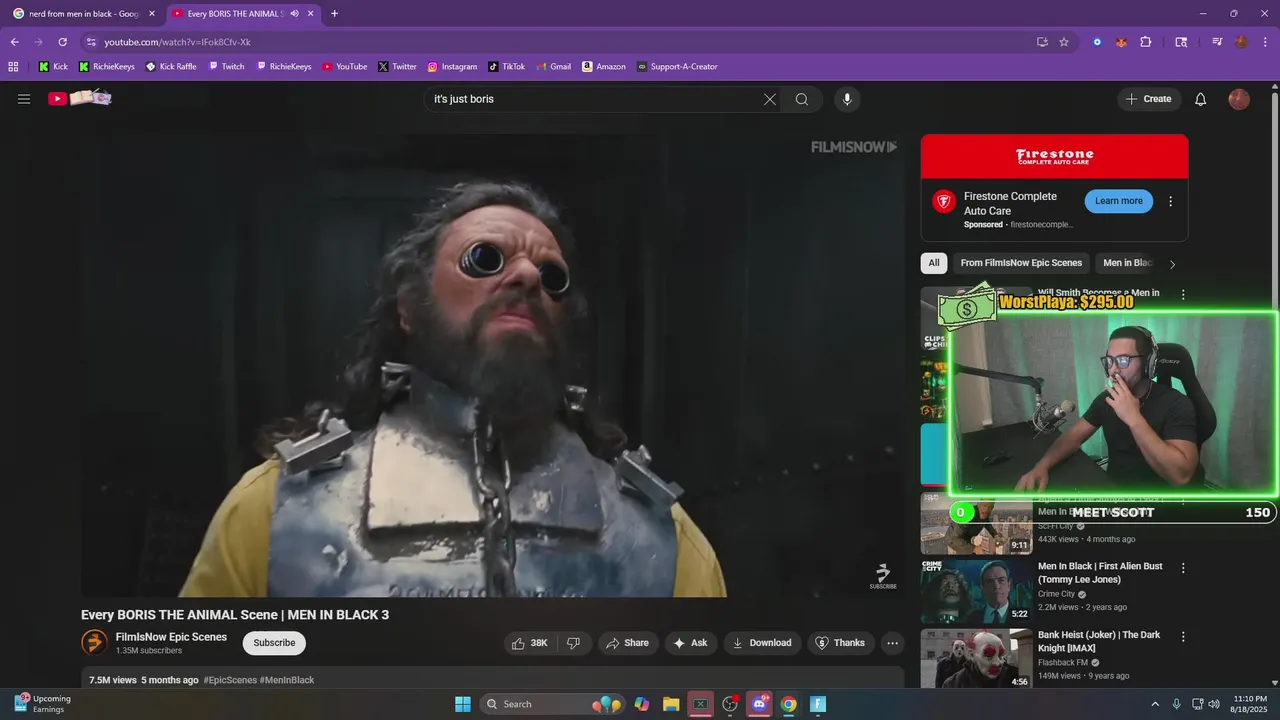1280x720 pixels.
Task: Open Chrome profile avatar in toolbar
Action: (x=1241, y=42)
